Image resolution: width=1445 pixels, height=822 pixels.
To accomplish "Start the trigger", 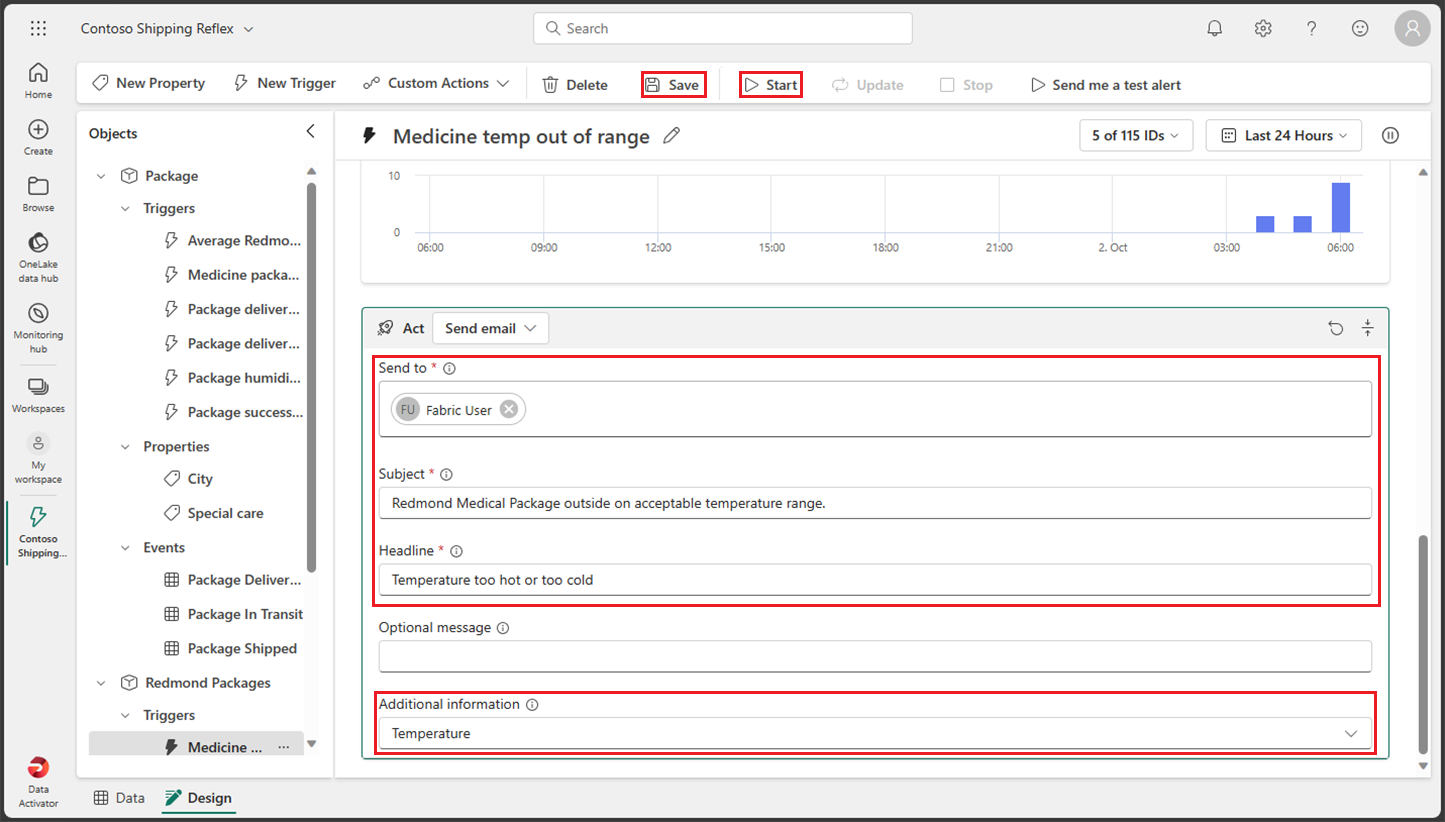I will pos(771,85).
